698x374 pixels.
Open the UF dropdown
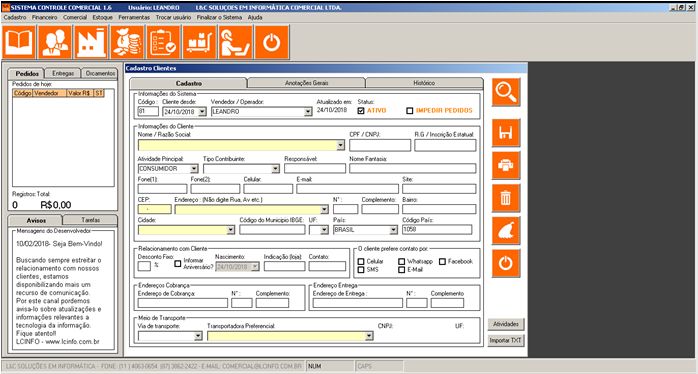pos(324,230)
